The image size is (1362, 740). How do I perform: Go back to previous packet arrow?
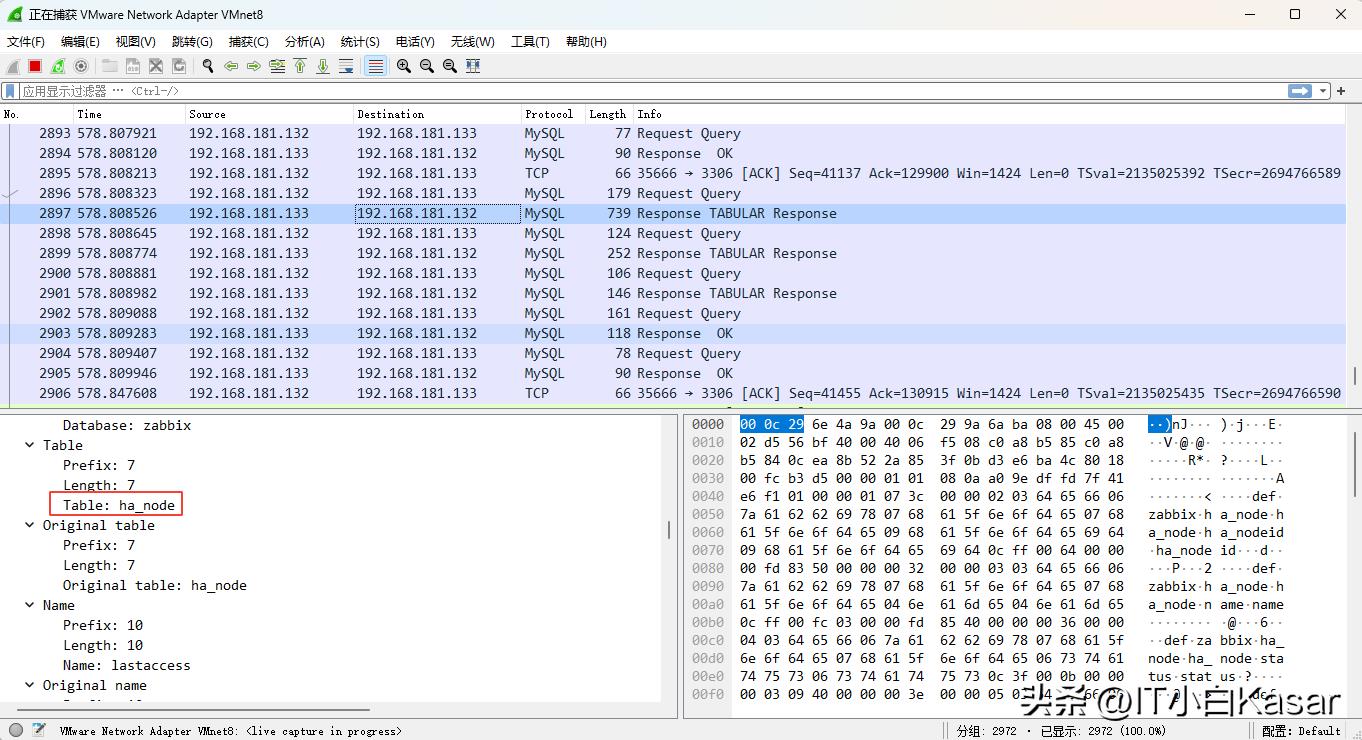coord(231,66)
